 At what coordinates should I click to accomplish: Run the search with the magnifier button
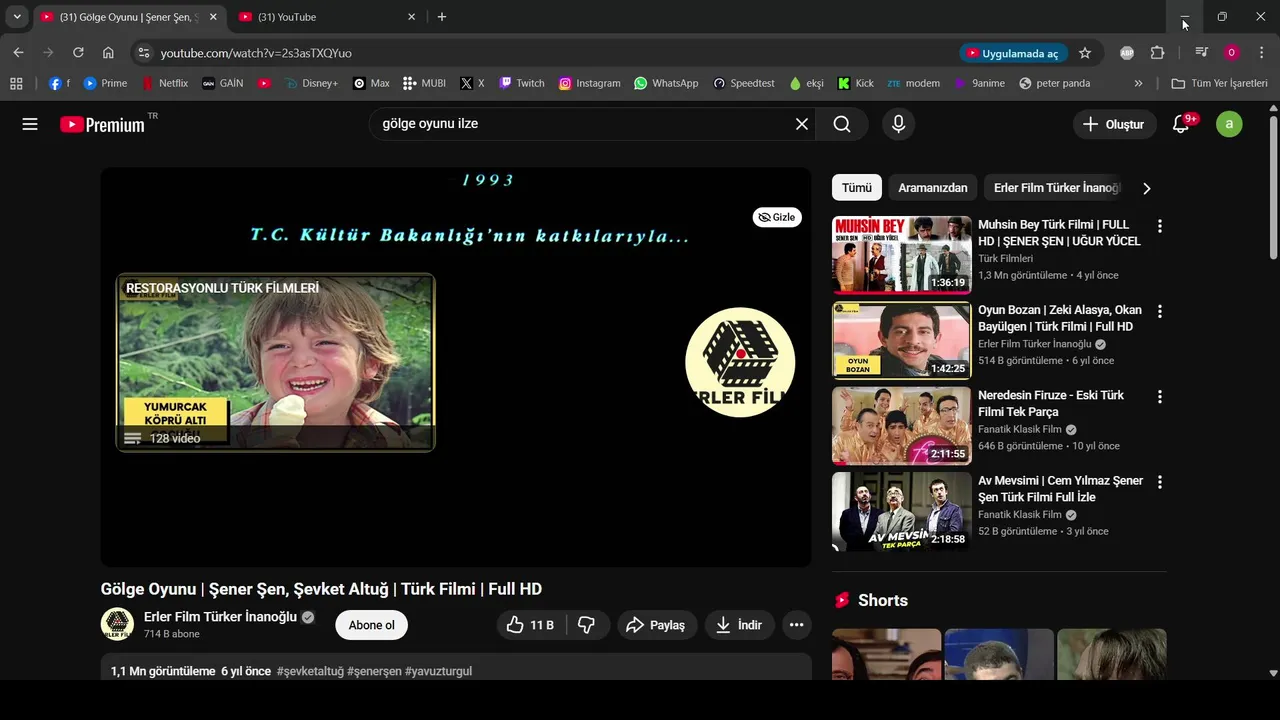click(842, 124)
